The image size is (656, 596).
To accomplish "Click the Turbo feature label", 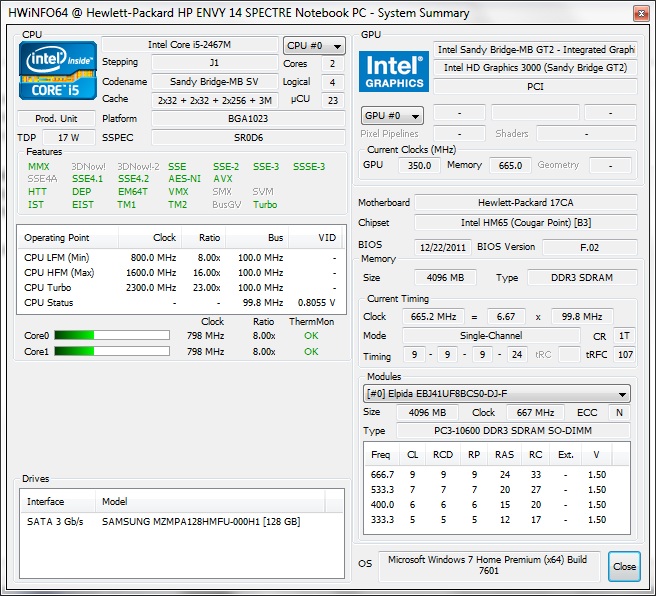I will (x=265, y=205).
